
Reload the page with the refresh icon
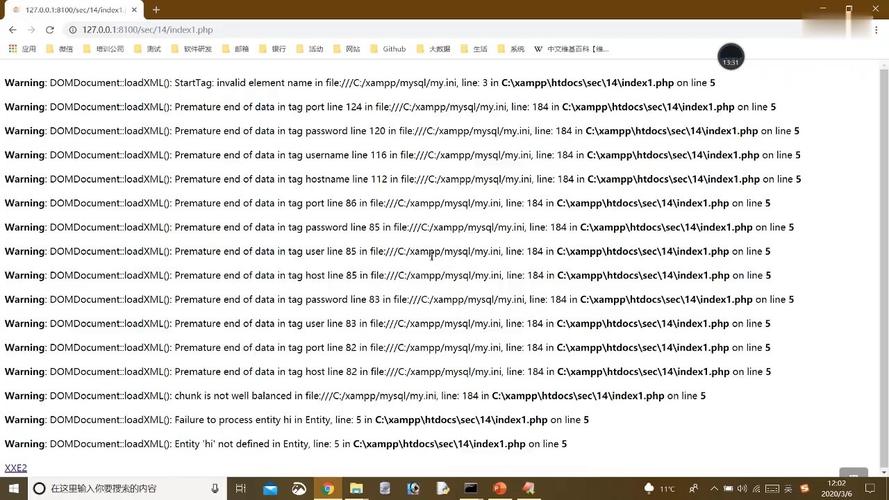[50, 30]
